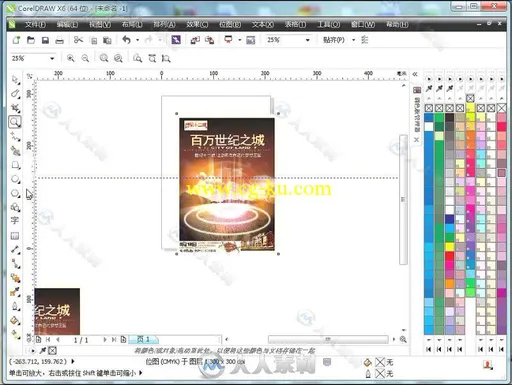512x385 pixels.
Task: Select the Text tool (字)
Action: 15,221
